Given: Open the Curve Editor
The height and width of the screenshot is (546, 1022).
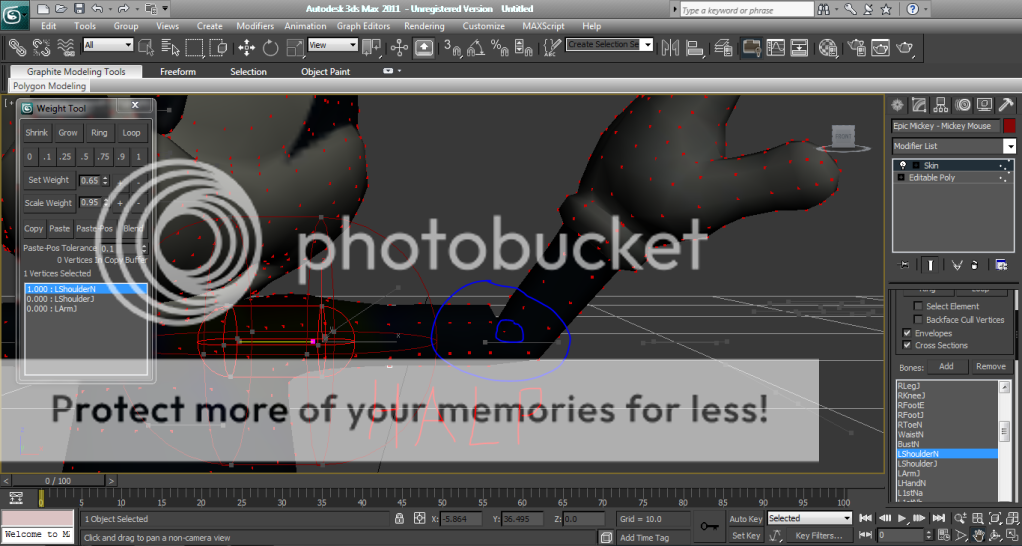Looking at the screenshot, I should 776,48.
